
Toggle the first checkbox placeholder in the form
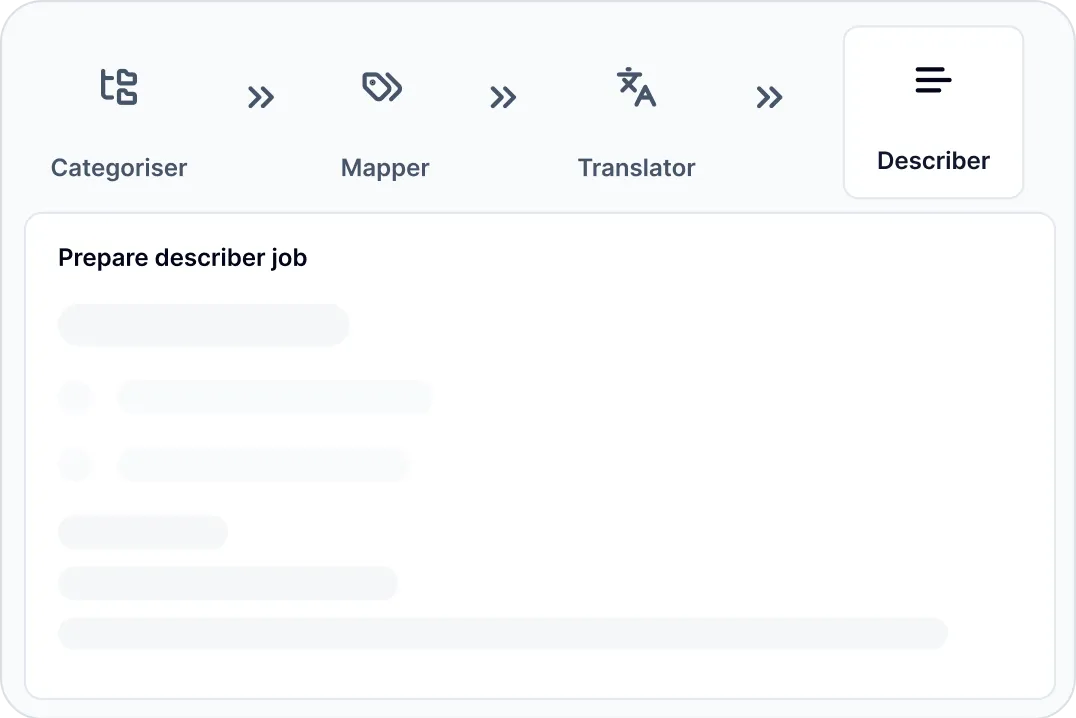tap(75, 396)
